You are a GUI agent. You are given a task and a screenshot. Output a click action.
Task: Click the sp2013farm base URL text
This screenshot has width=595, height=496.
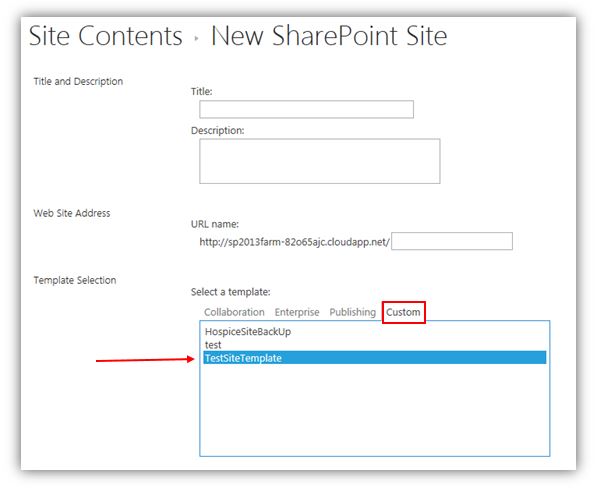point(294,242)
